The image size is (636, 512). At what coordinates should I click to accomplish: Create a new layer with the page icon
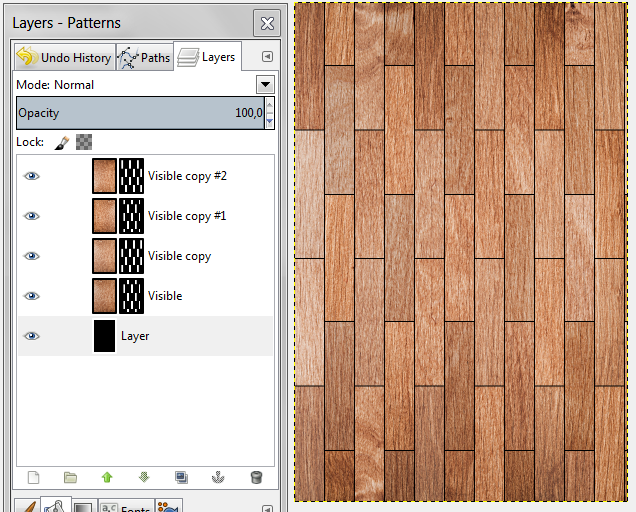tap(34, 478)
